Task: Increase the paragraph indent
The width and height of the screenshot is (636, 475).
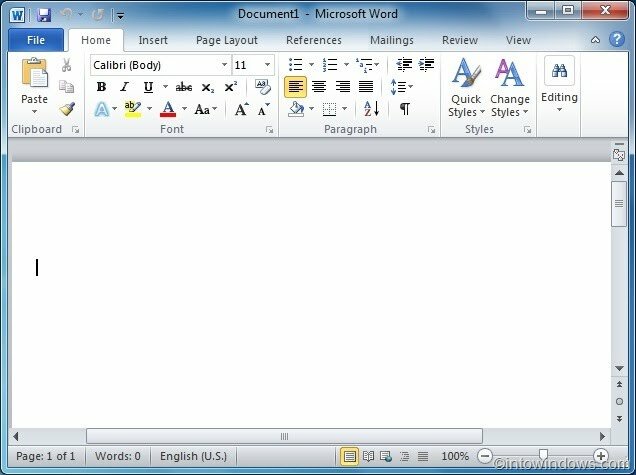Action: click(x=426, y=64)
